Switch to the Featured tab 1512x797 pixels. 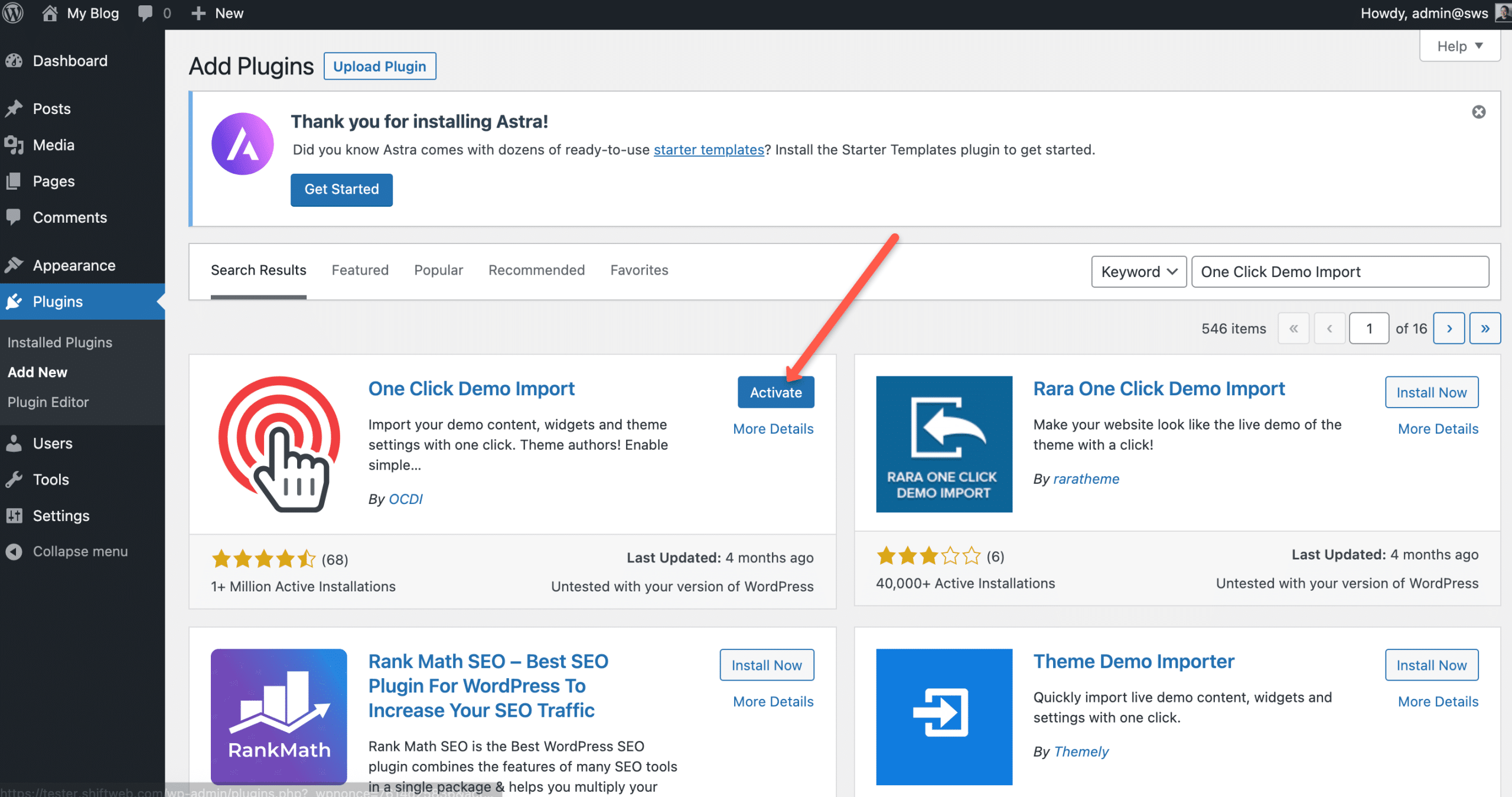[360, 270]
